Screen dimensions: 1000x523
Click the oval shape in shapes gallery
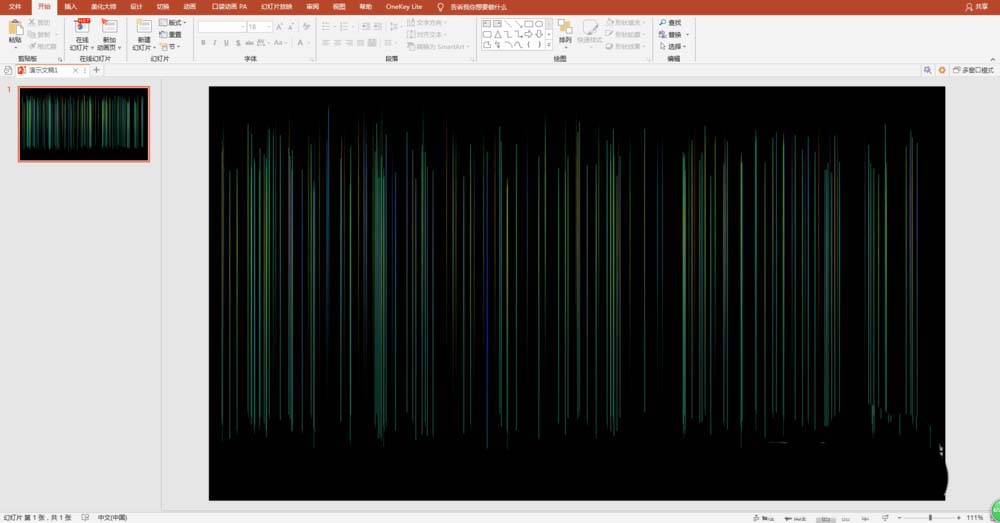(539, 24)
